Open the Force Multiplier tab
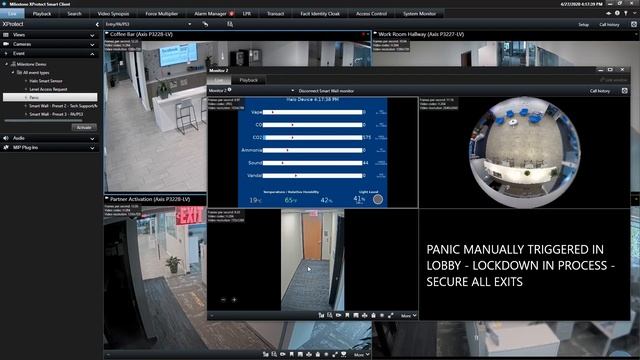This screenshot has height=360, width=640. click(162, 13)
